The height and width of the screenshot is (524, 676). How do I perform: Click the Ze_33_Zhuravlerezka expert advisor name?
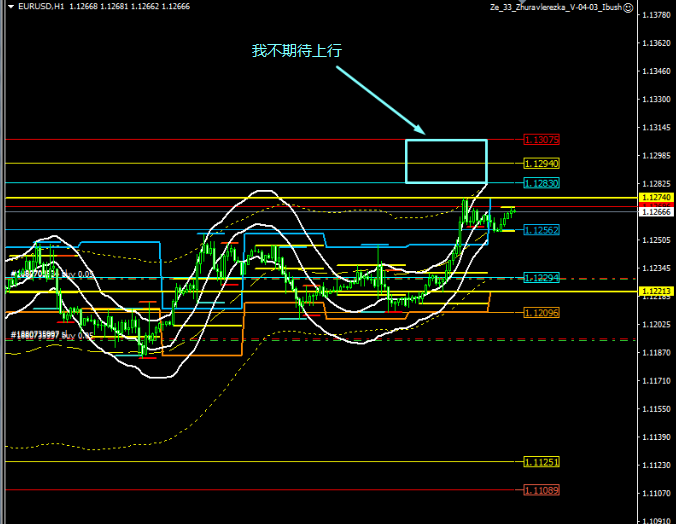pyautogui.click(x=555, y=6)
